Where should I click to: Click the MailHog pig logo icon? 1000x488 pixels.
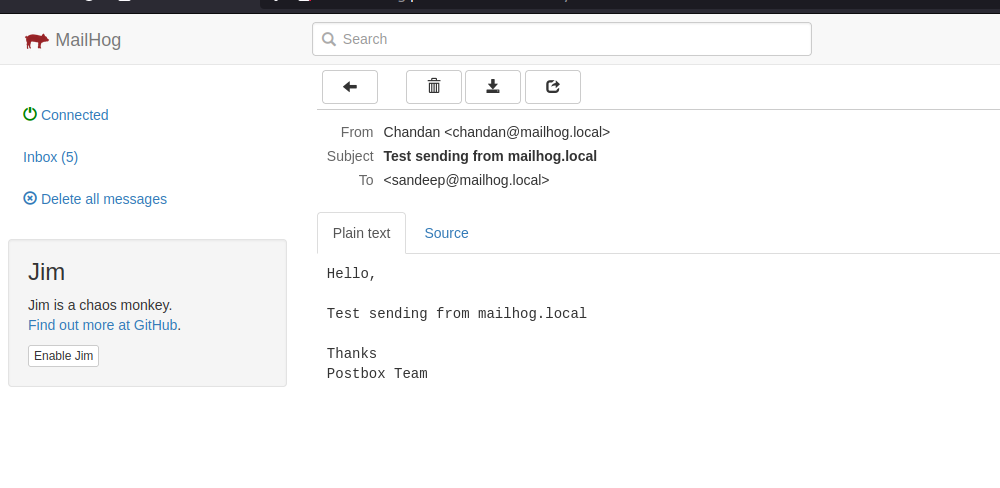[37, 41]
